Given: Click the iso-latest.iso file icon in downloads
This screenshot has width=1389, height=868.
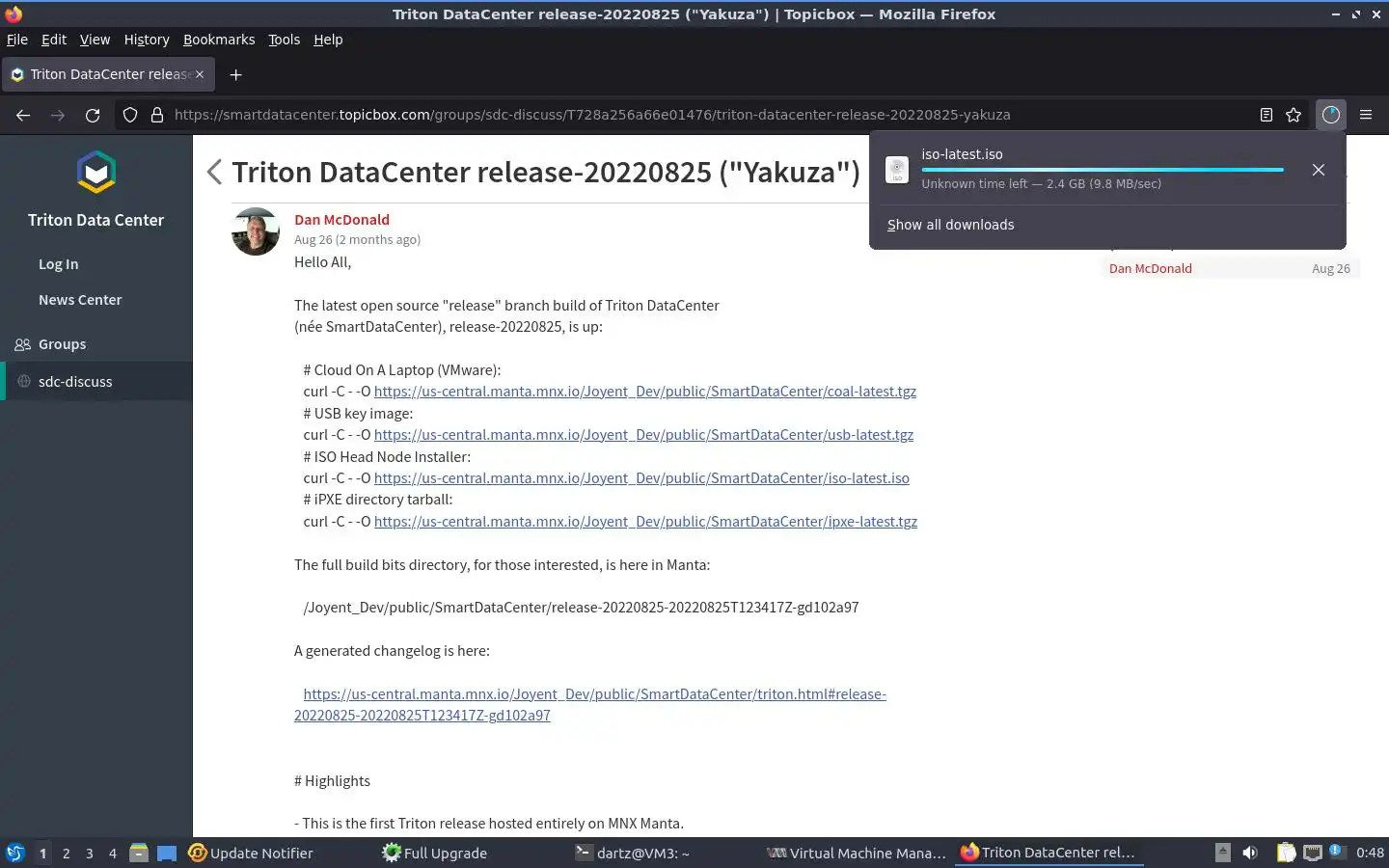Looking at the screenshot, I should click(897, 170).
